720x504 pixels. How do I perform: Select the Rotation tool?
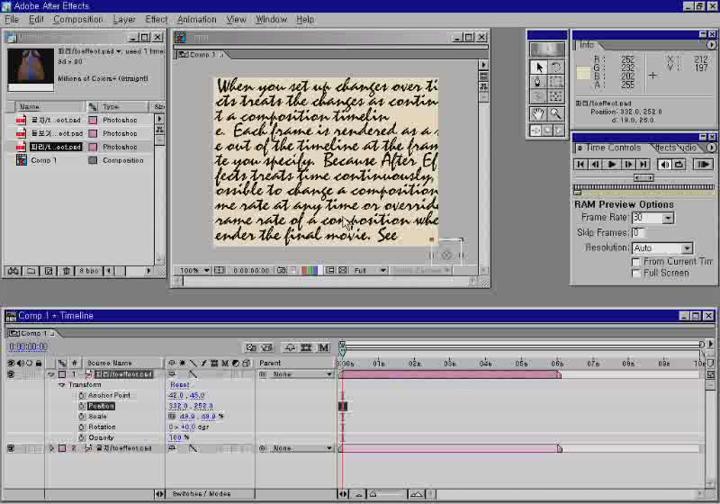[556, 67]
